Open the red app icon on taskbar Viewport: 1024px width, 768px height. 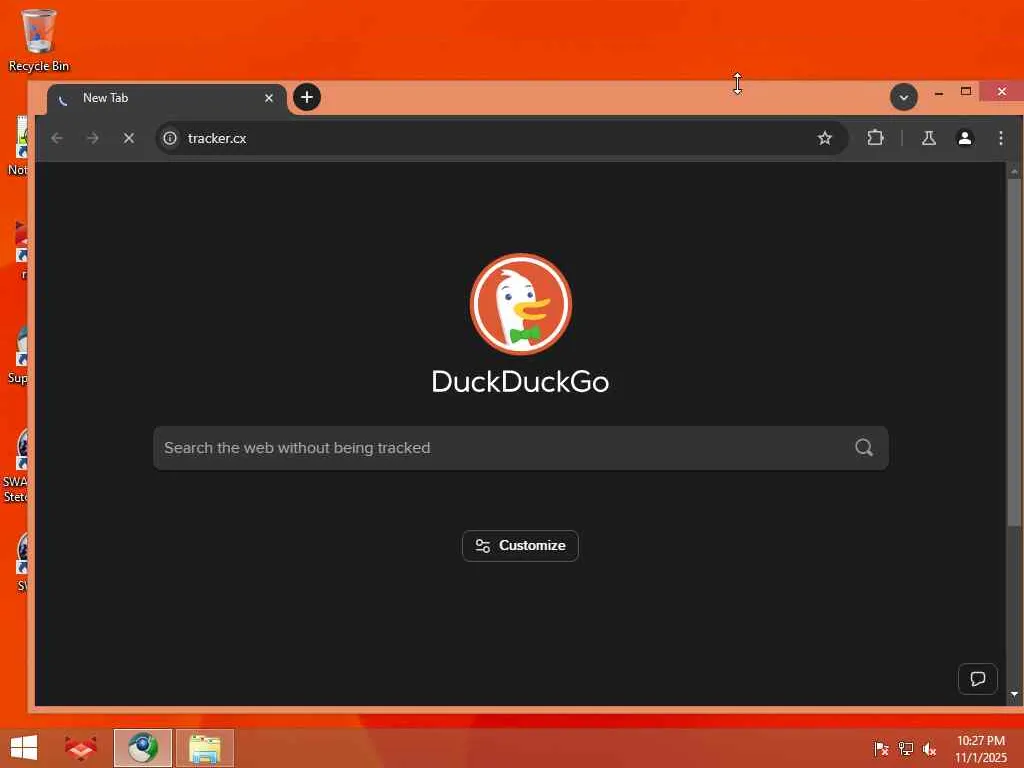coord(81,748)
